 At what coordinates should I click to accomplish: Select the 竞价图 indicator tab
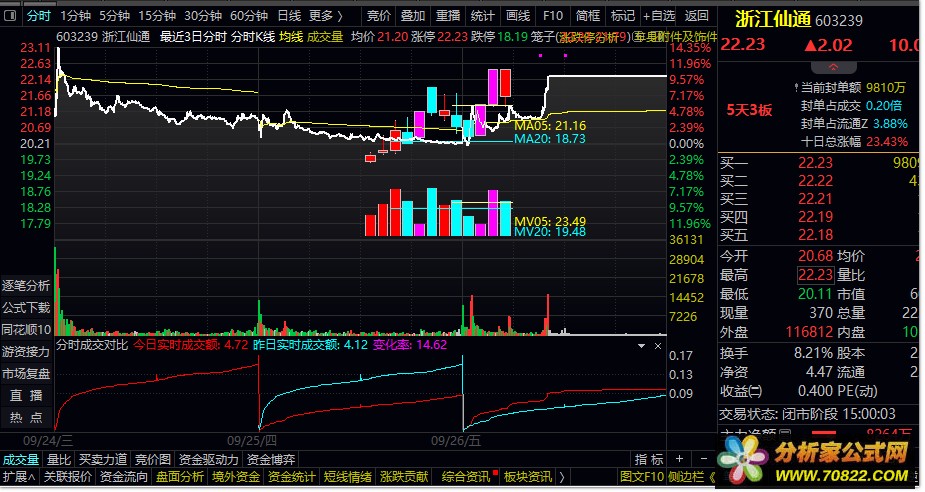point(153,460)
